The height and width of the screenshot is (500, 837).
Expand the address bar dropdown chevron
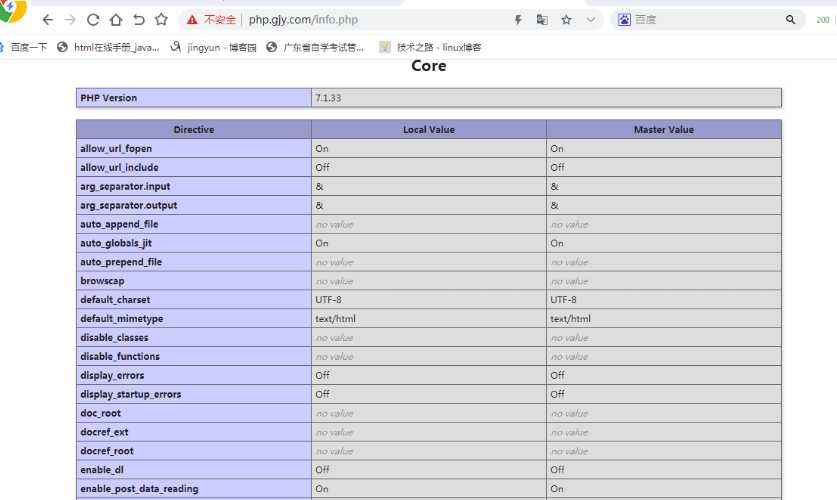pos(590,20)
